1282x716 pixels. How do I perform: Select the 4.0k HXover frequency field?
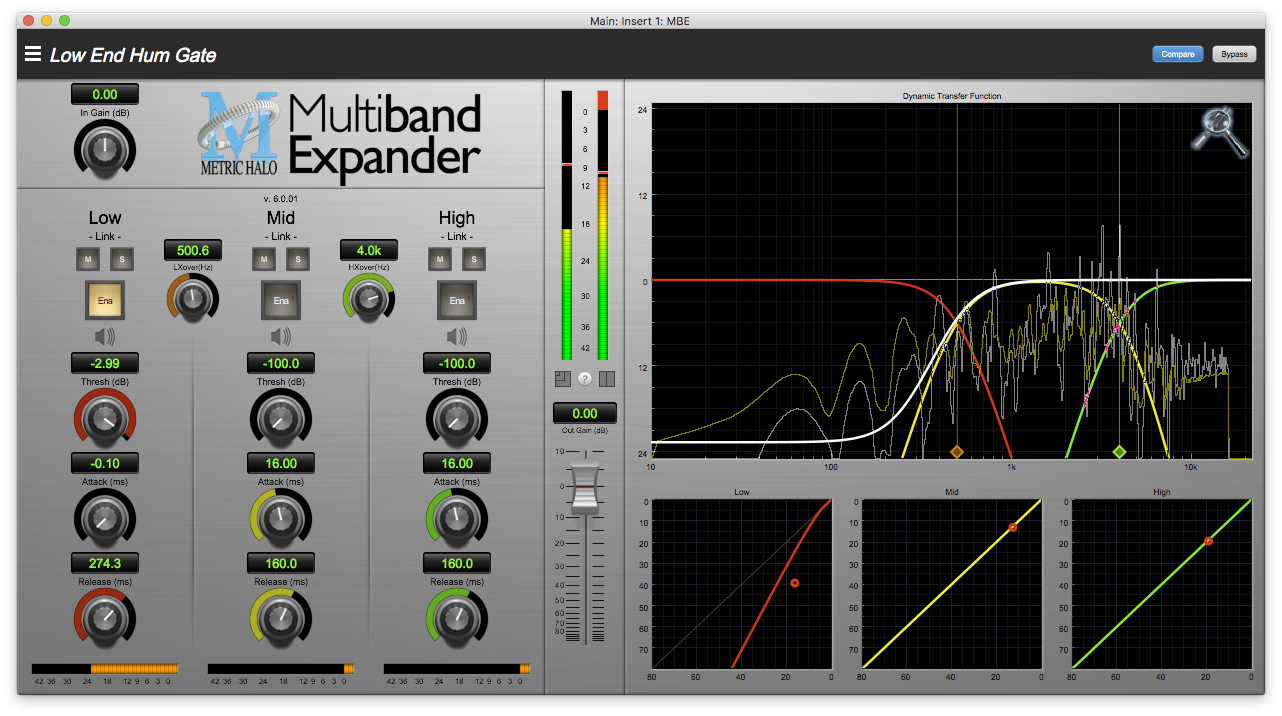point(368,250)
